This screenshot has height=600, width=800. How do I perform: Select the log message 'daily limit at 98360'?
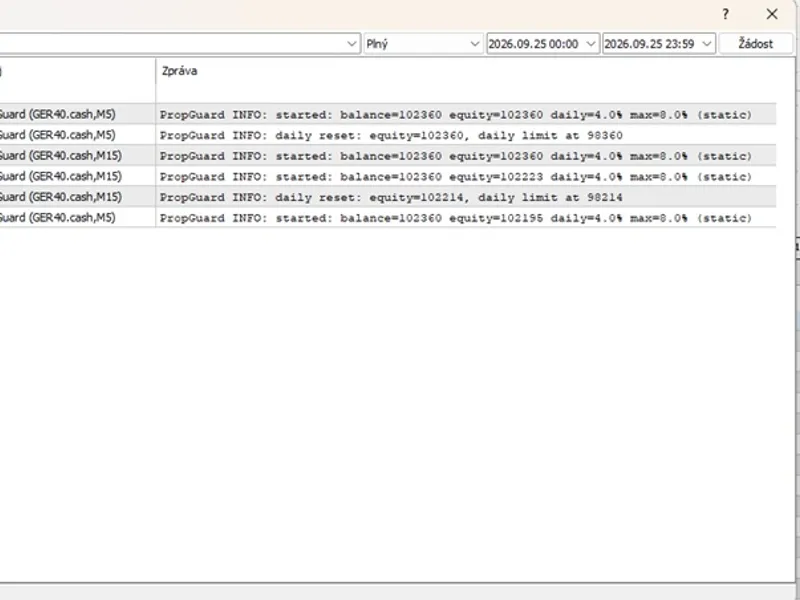click(391, 136)
